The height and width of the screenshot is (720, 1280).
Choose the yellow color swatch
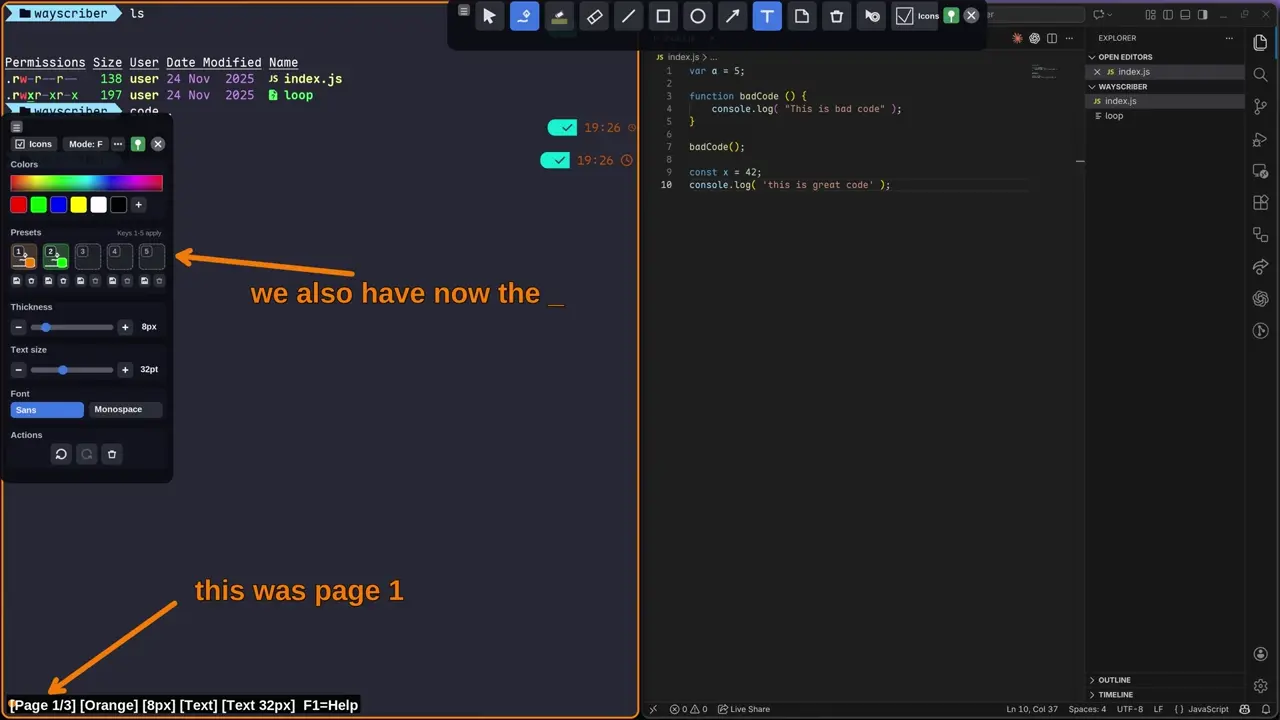78,205
